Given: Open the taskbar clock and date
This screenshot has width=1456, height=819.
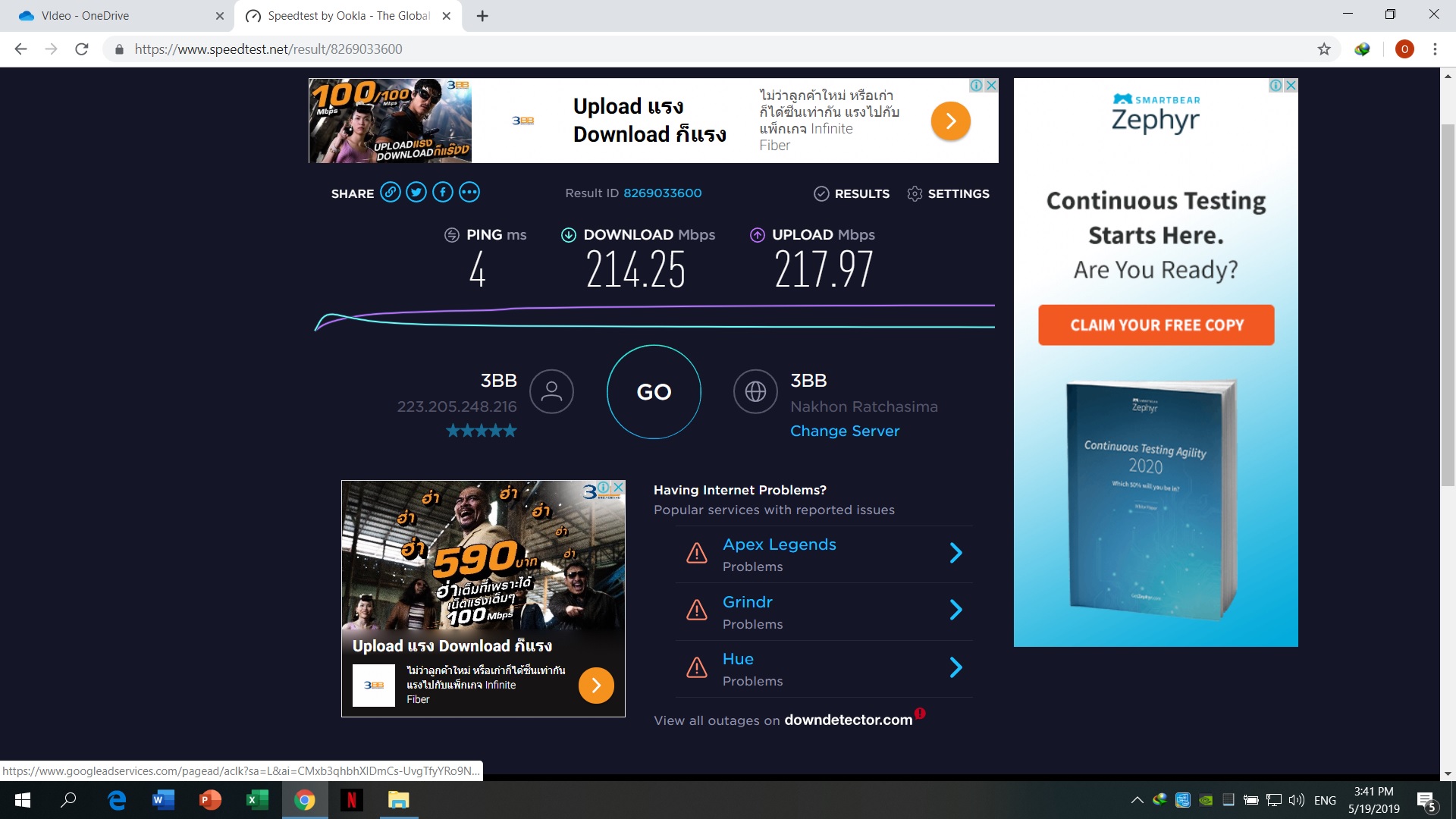Looking at the screenshot, I should pyautogui.click(x=1373, y=800).
